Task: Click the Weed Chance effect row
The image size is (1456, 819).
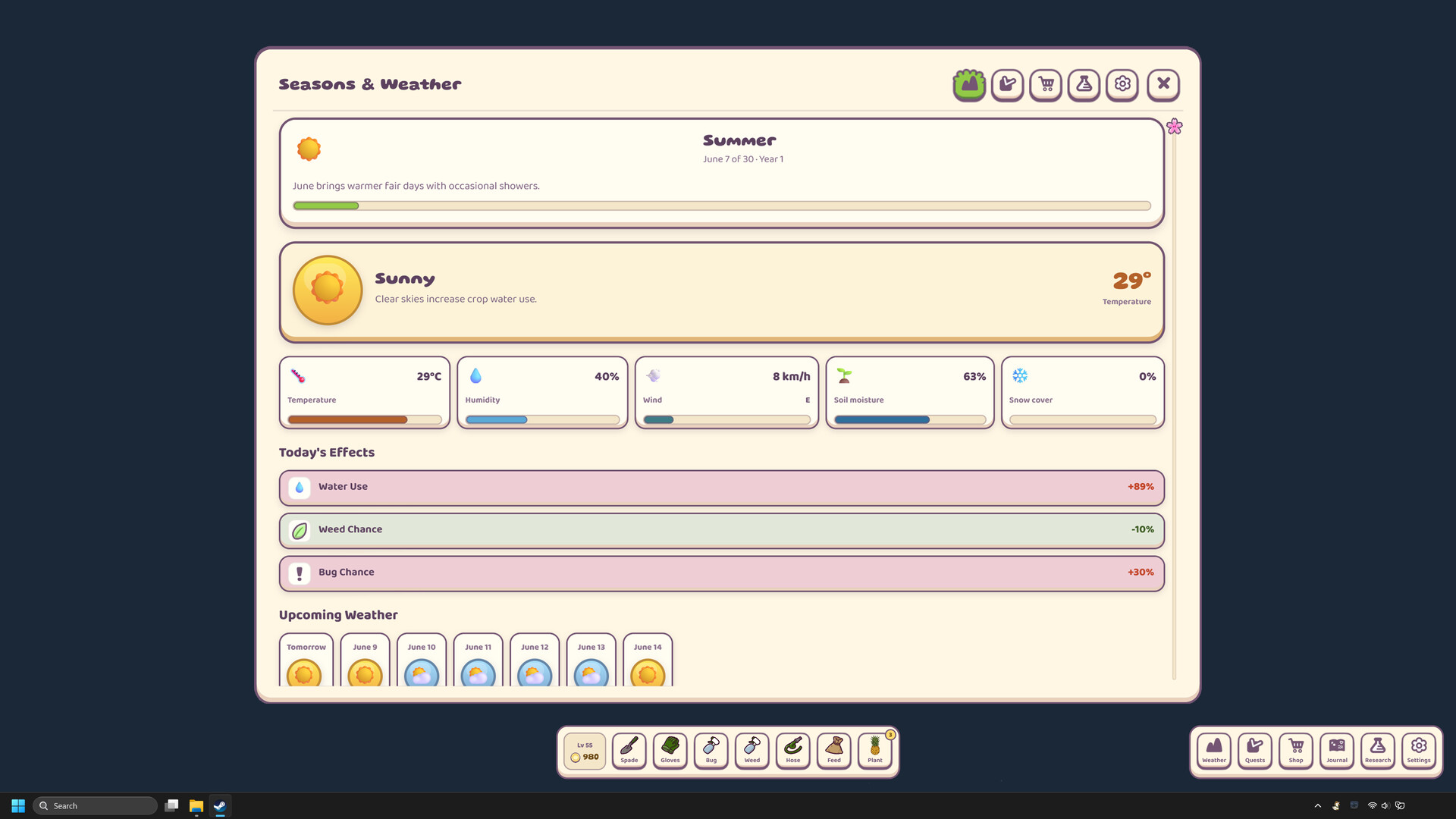Action: tap(722, 530)
